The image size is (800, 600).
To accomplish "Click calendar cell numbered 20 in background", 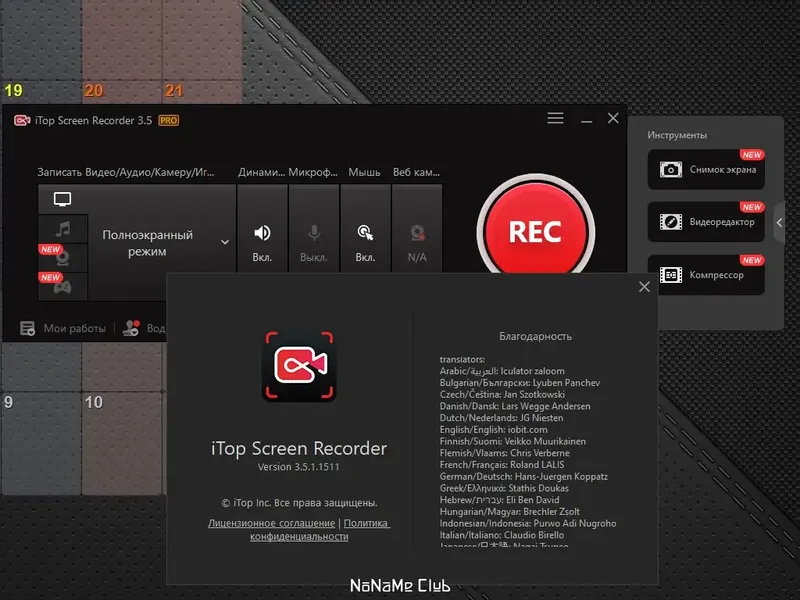I will pos(122,52).
